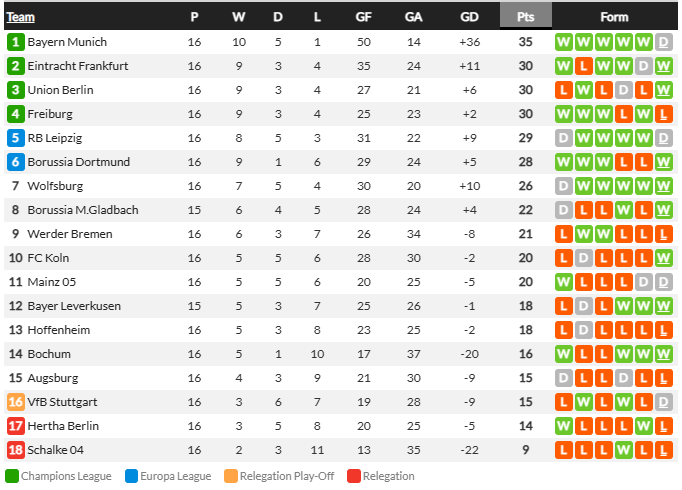Click Schalke 04's red position 18 badge

pos(16,450)
